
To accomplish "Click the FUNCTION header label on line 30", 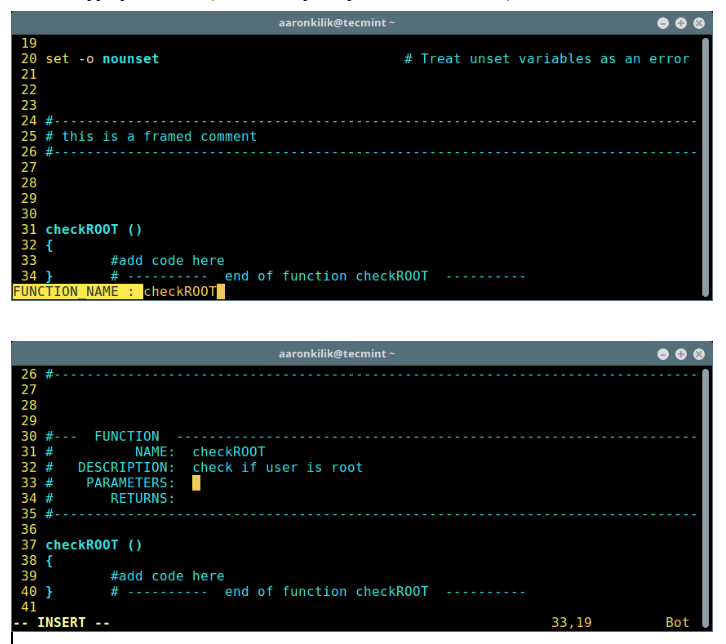I will coord(126,436).
